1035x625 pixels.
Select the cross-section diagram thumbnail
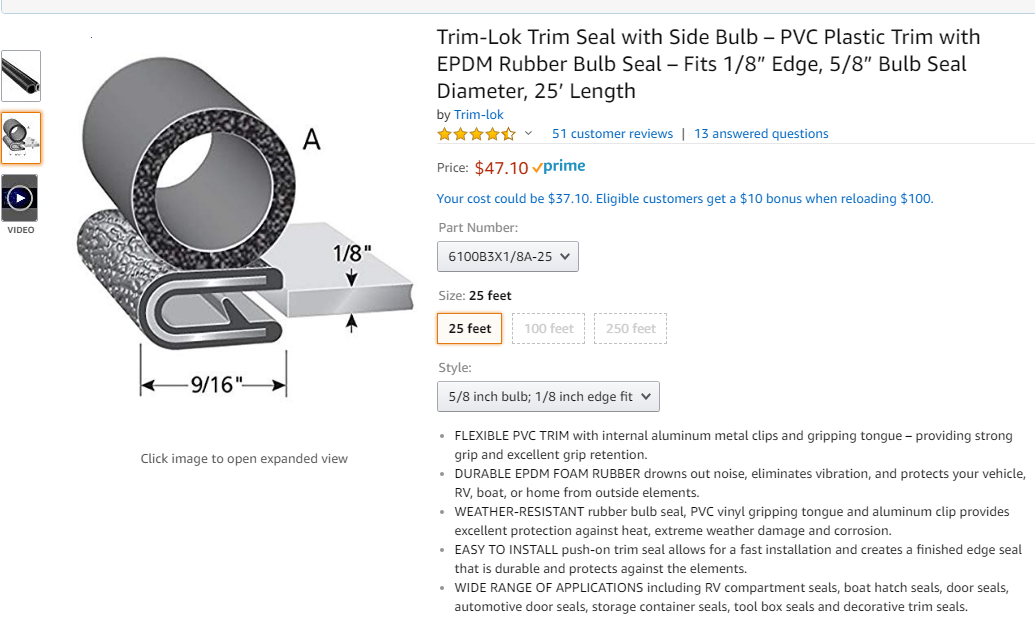21,138
